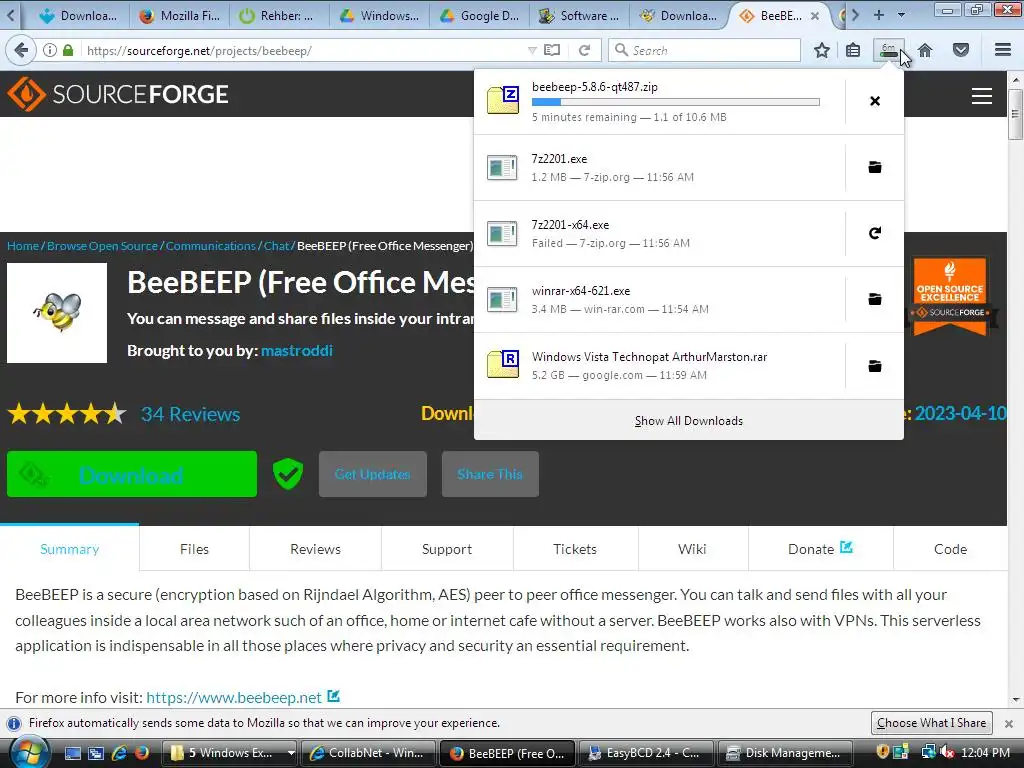1024x768 pixels.
Task: Click the BeeBEEP bee logo thumbnail
Action: (57, 313)
